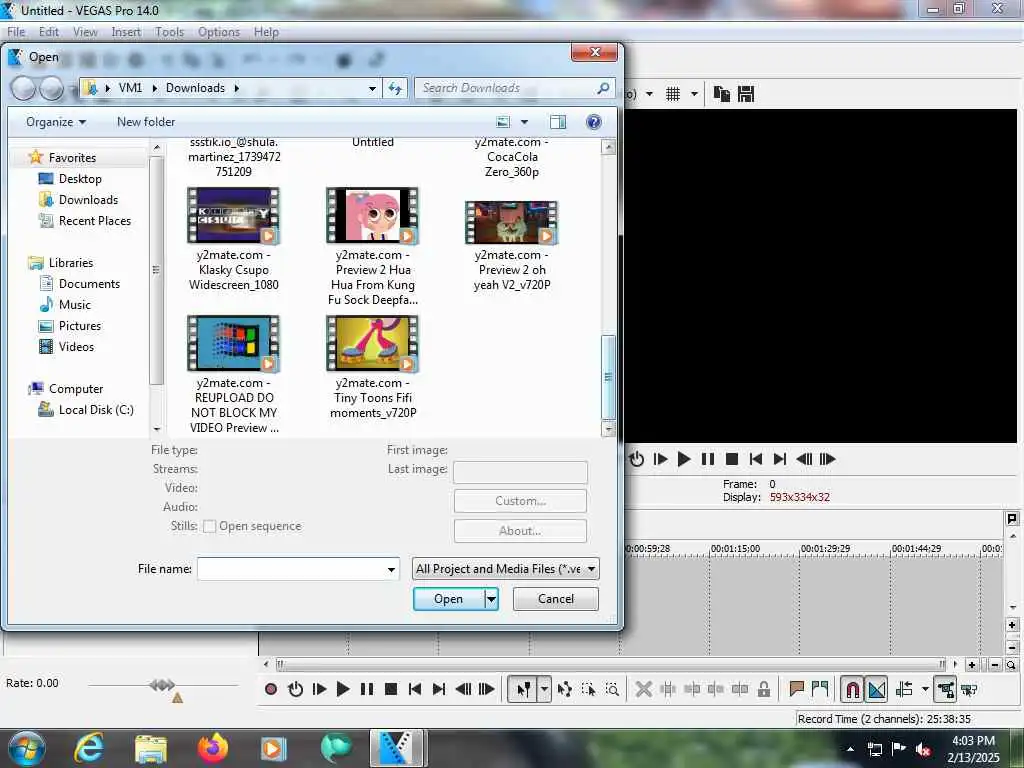Toggle Automatic Crossfades icon

pos(876,689)
